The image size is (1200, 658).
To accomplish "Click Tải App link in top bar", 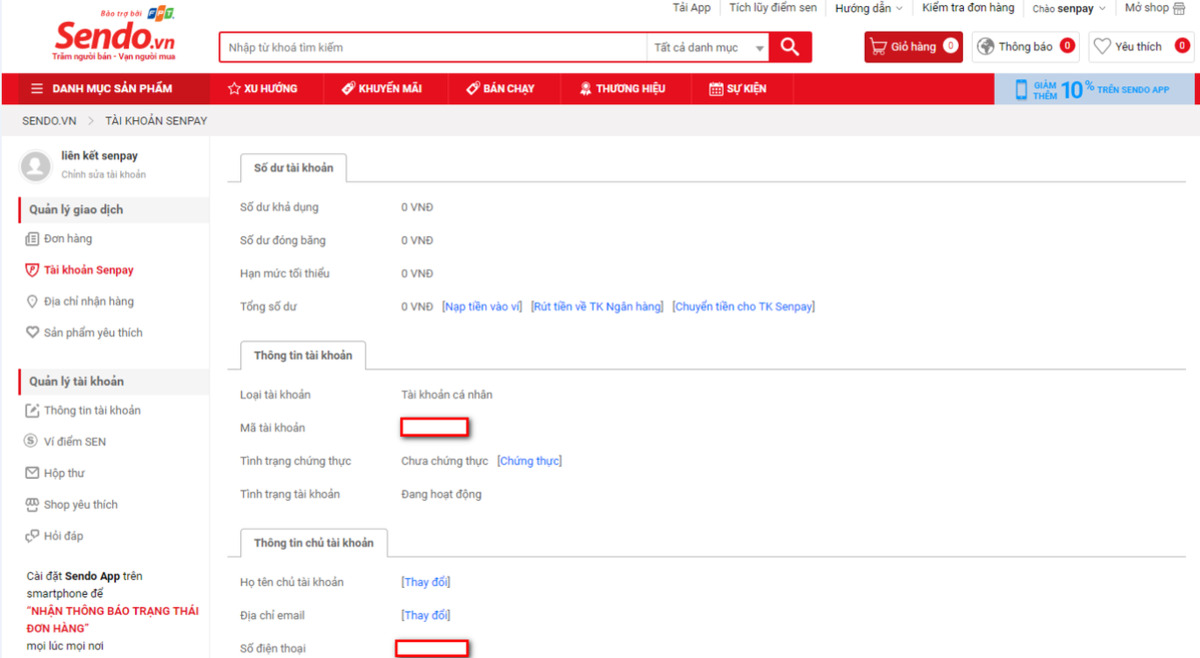I will pos(692,8).
